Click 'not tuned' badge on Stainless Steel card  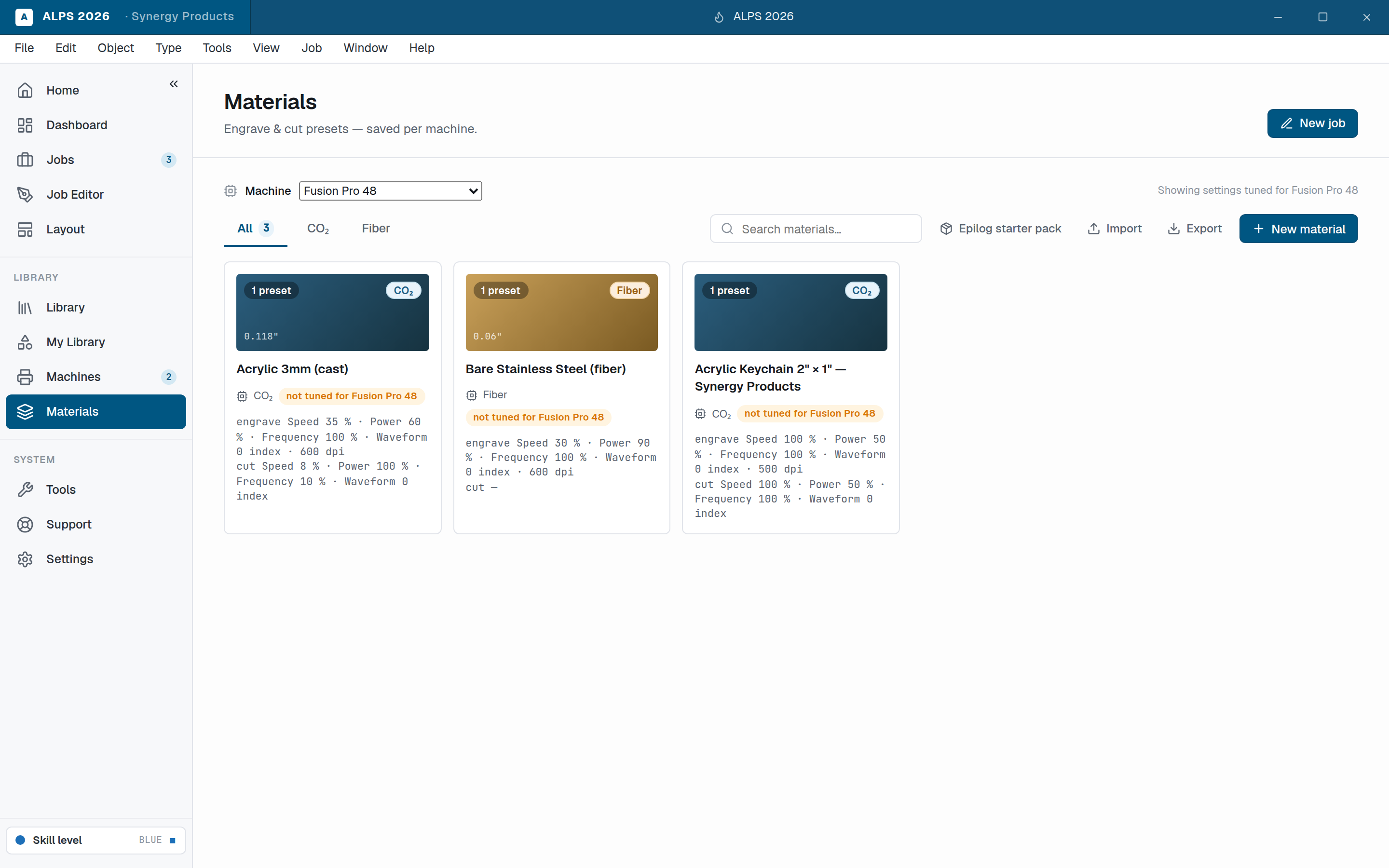pyautogui.click(x=538, y=417)
